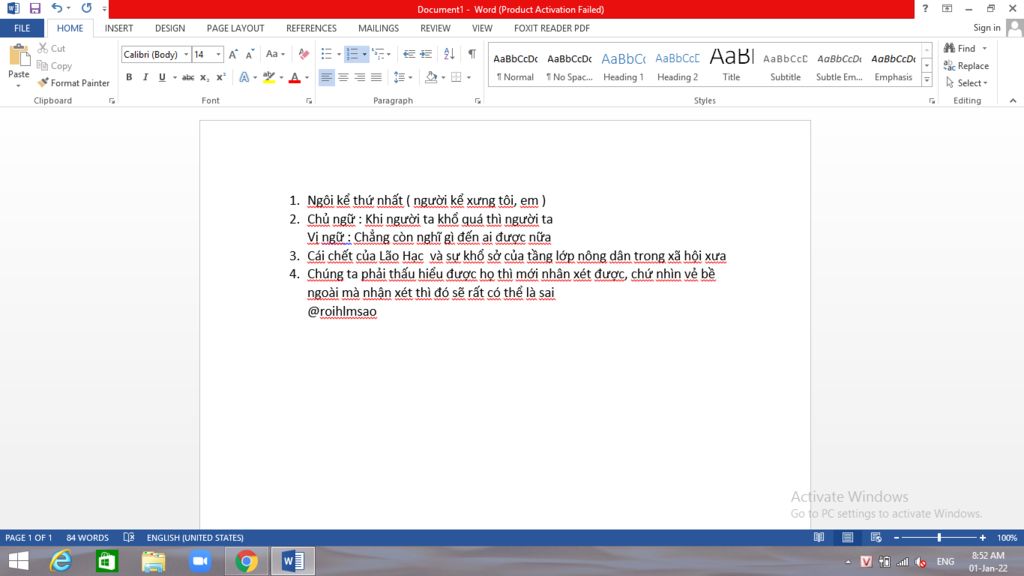Click the Paste clipboard icon
The width and height of the screenshot is (1024, 576).
coord(19,57)
